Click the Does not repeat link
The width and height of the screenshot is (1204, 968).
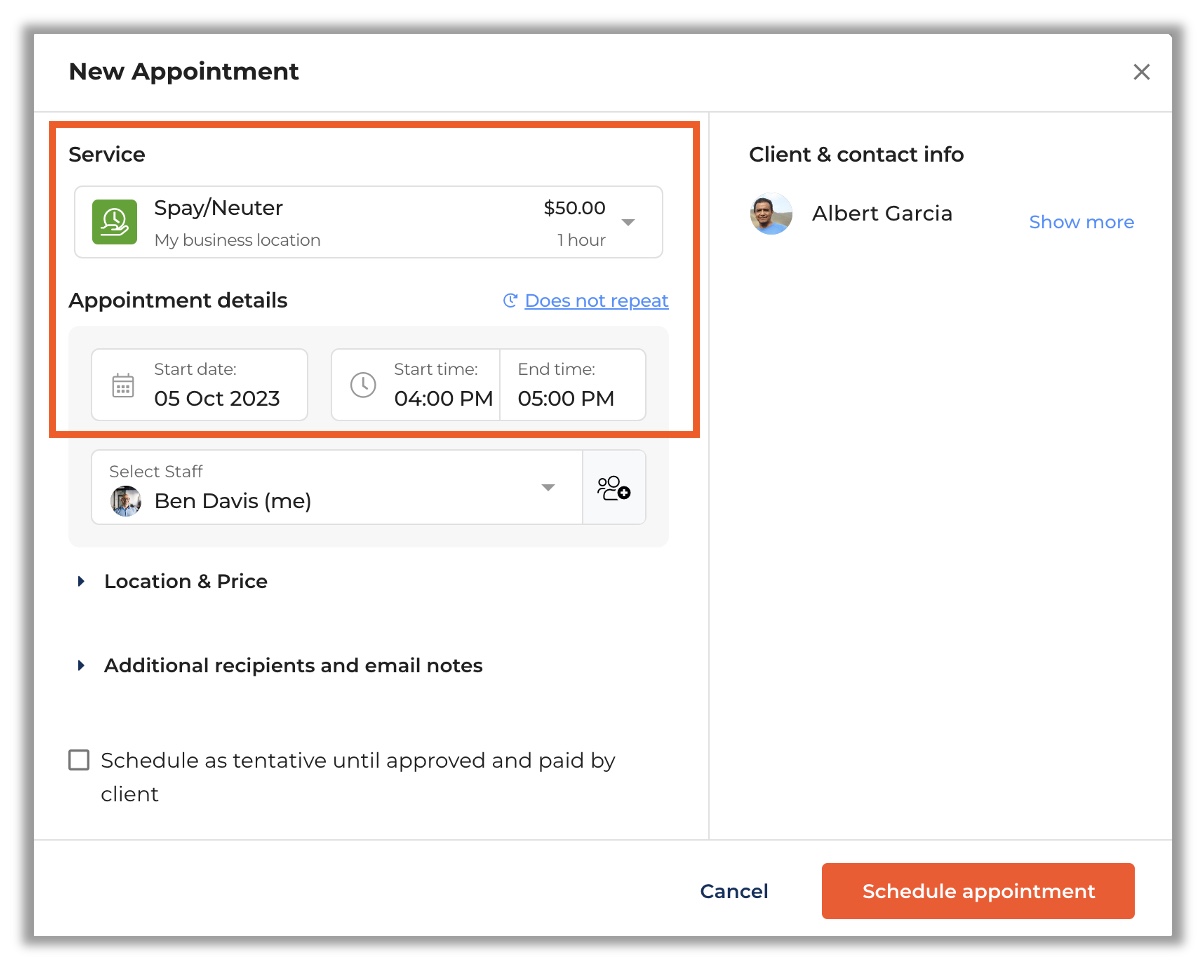[596, 301]
